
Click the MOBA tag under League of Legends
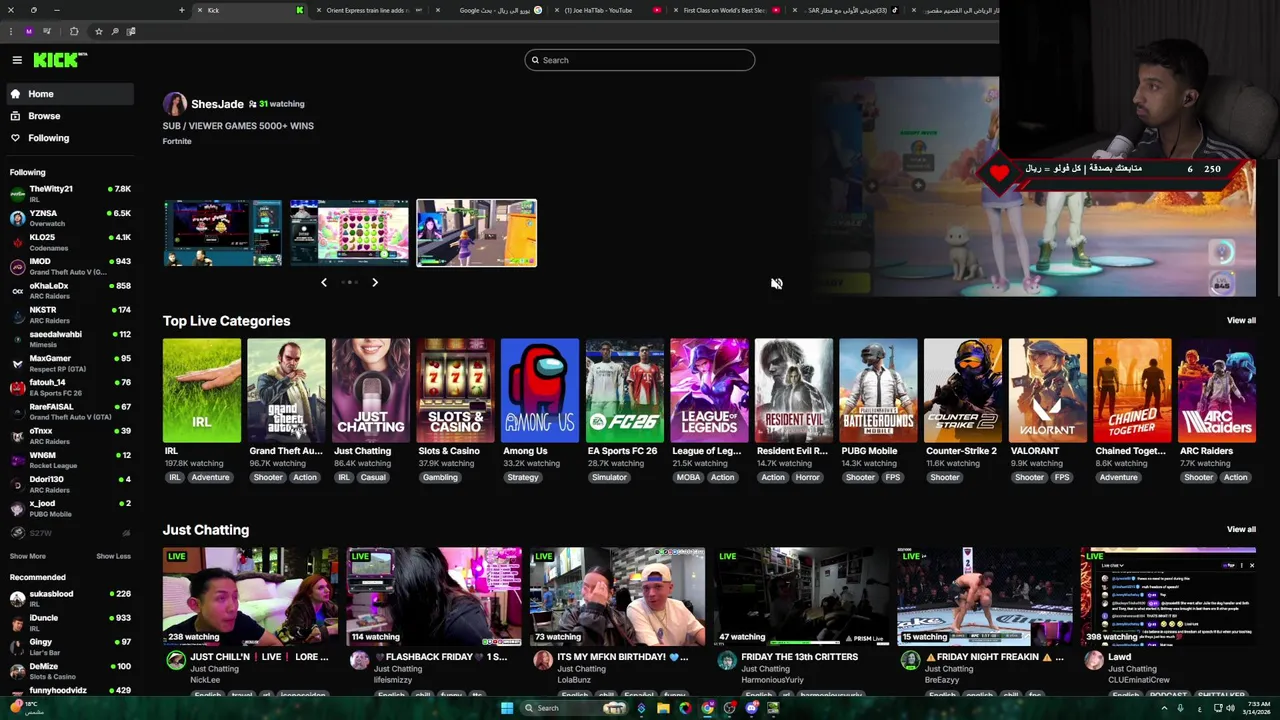tap(688, 478)
